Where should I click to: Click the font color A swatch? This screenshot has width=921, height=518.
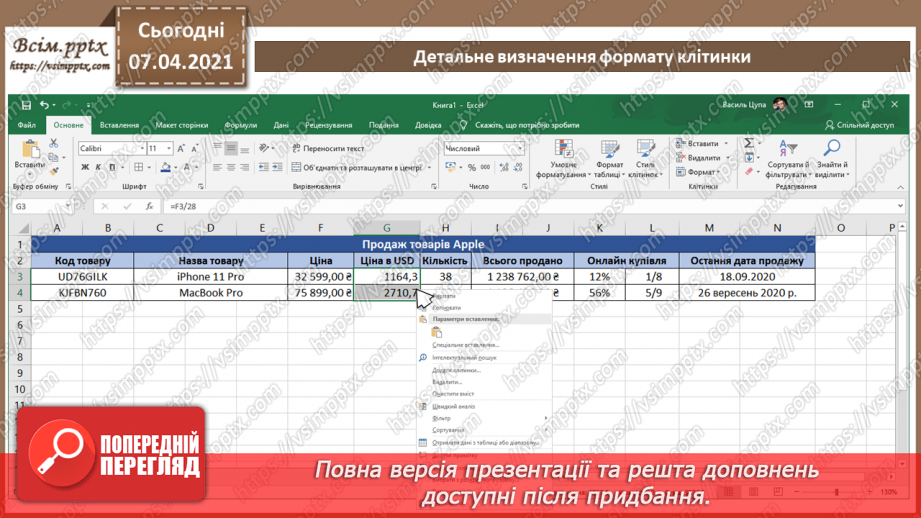click(x=187, y=167)
